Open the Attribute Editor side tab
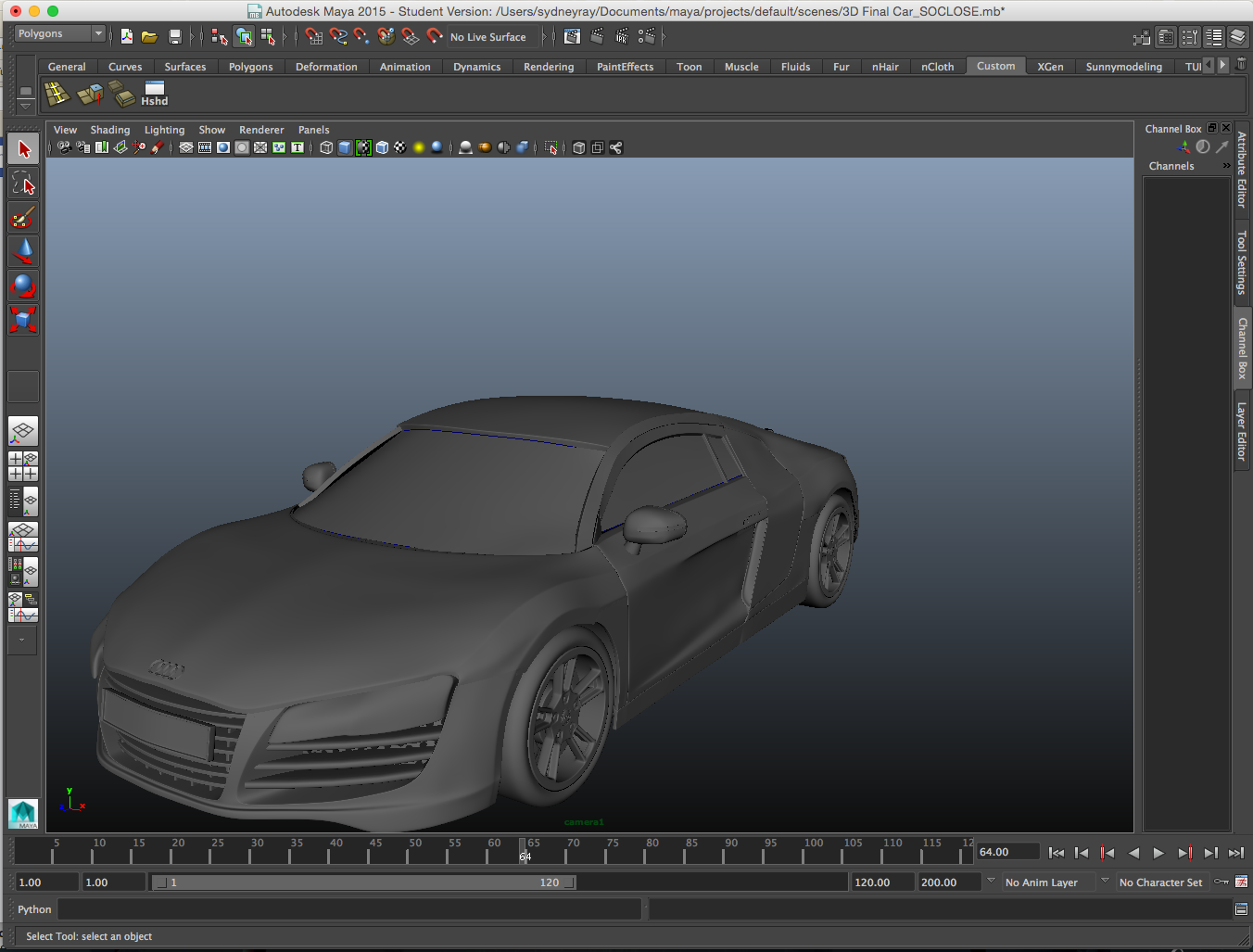 [1242, 170]
